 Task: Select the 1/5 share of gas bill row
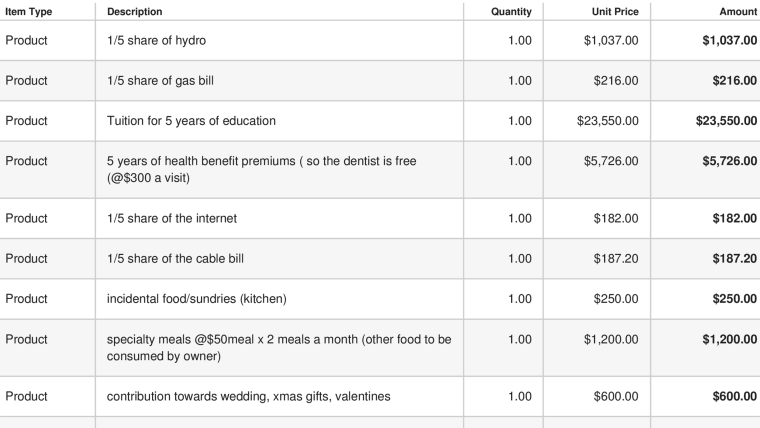[380, 80]
